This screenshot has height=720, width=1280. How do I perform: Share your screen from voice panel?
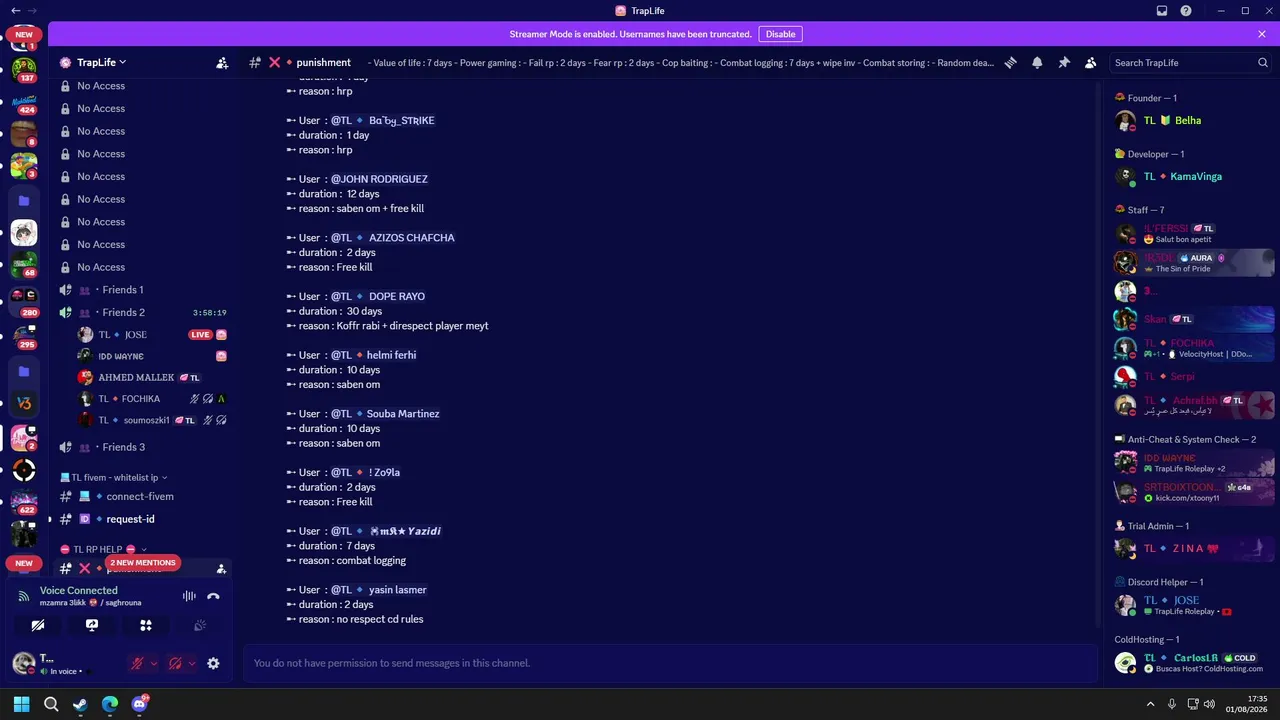point(92,625)
